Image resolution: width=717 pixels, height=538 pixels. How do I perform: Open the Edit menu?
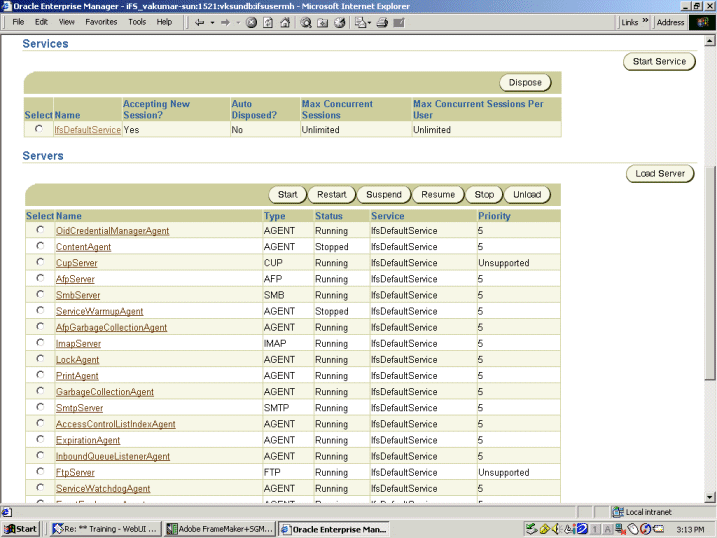41,22
